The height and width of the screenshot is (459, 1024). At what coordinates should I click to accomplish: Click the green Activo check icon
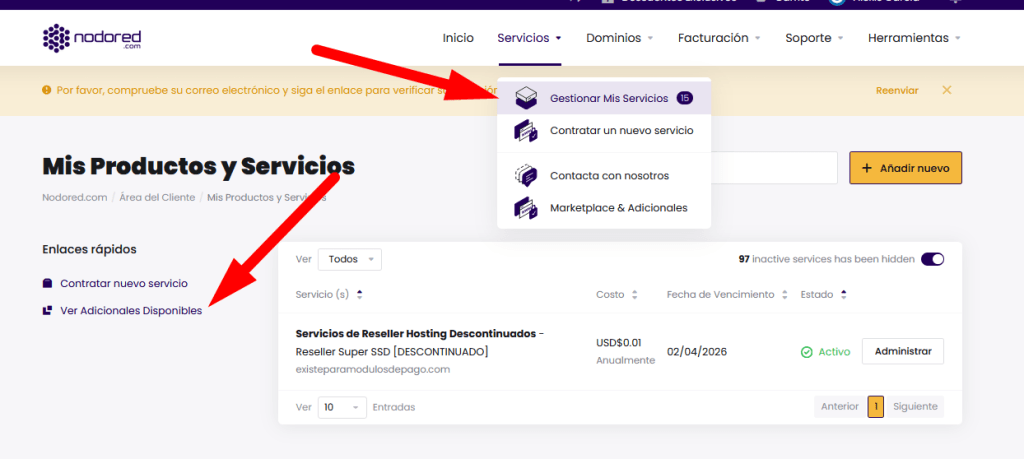tap(807, 352)
